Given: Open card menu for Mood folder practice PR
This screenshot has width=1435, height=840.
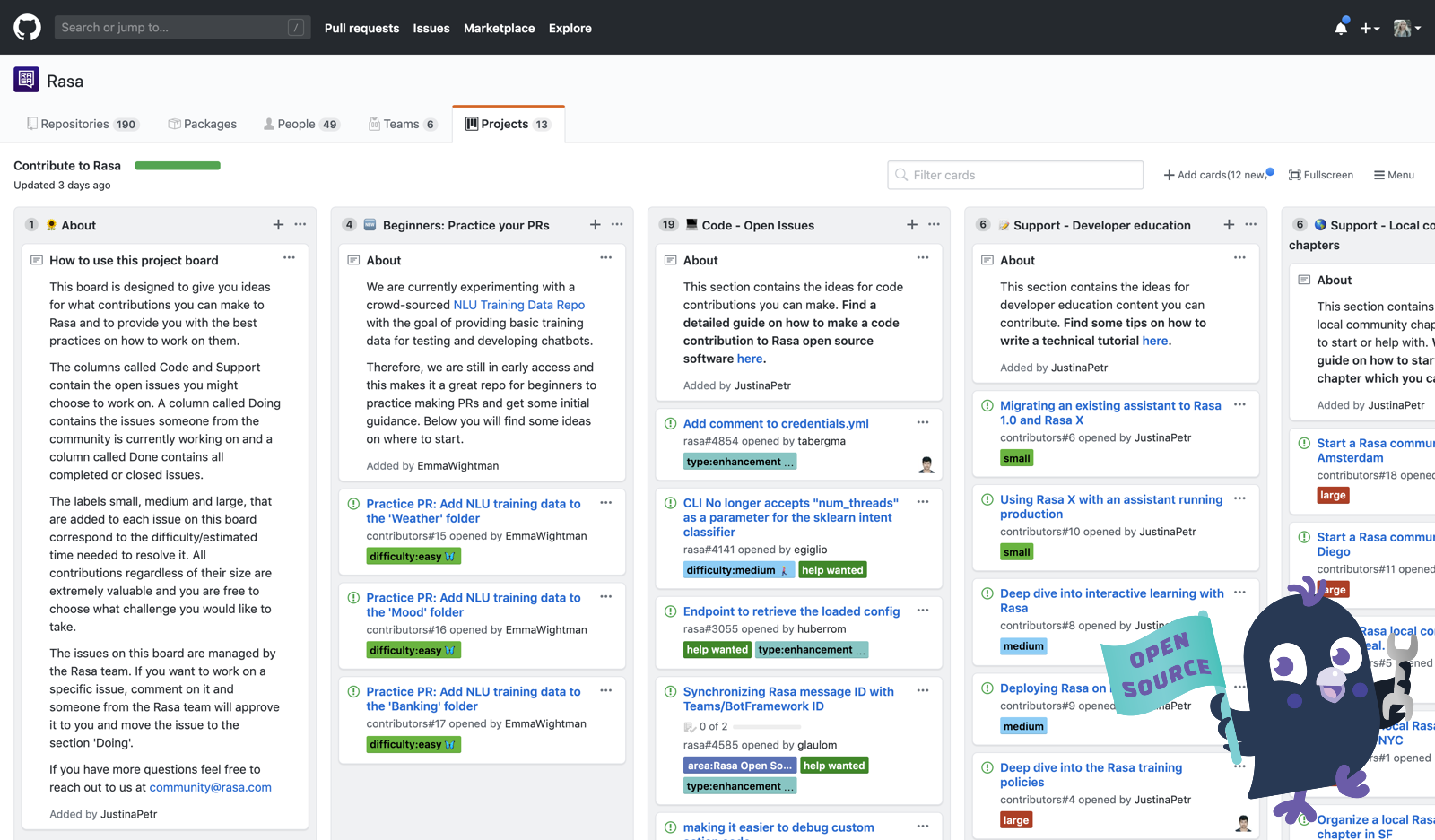Looking at the screenshot, I should pyautogui.click(x=606, y=597).
